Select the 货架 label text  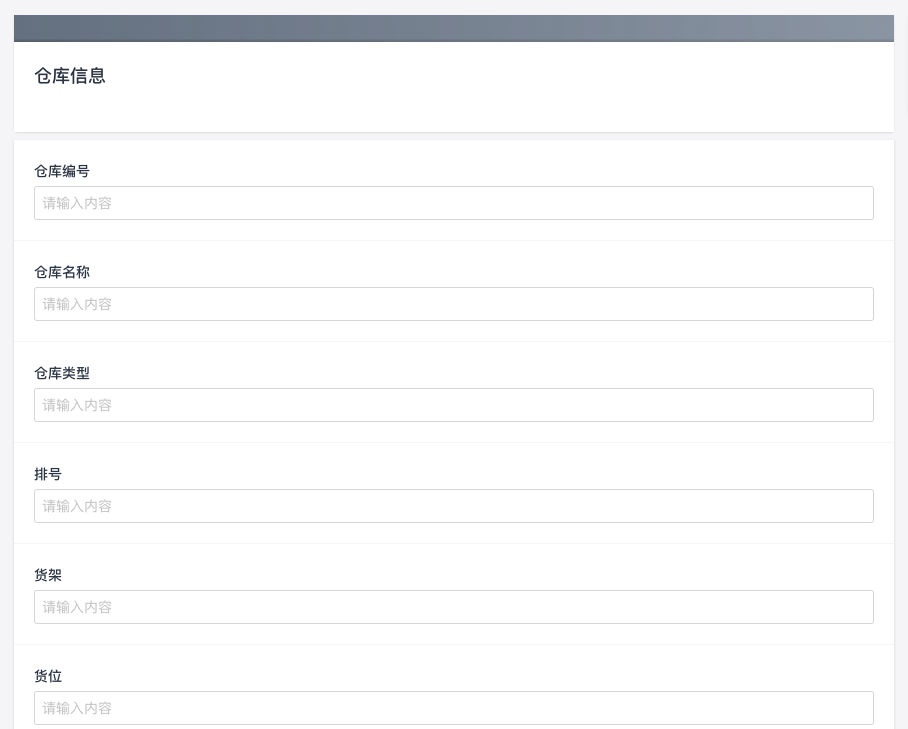48,575
